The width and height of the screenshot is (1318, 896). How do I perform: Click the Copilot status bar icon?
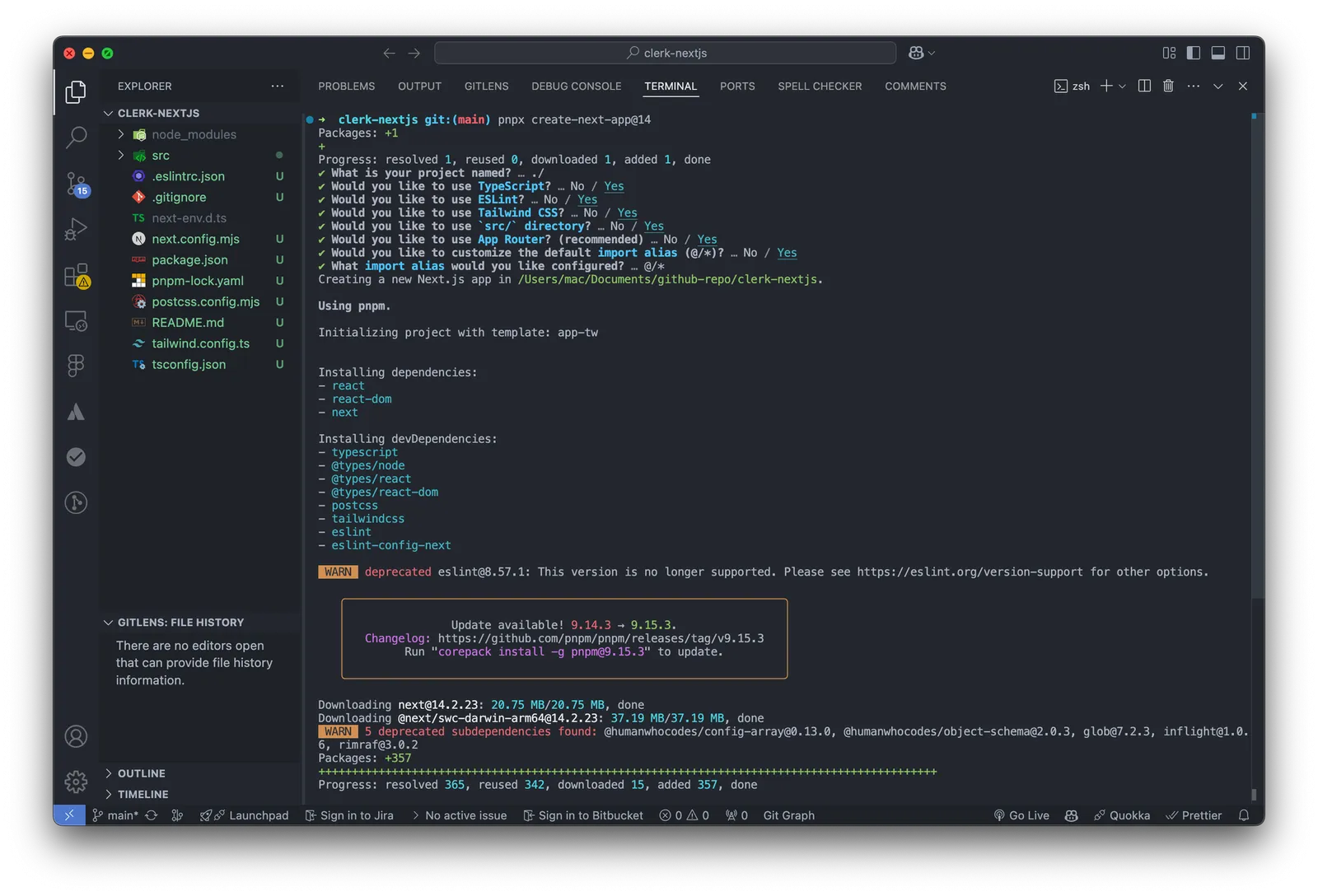click(x=1071, y=815)
